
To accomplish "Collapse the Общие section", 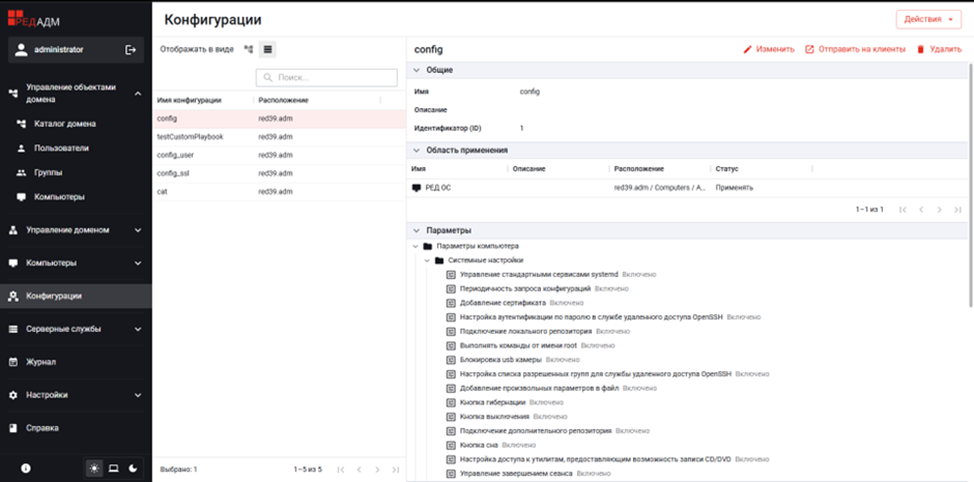I will (416, 70).
